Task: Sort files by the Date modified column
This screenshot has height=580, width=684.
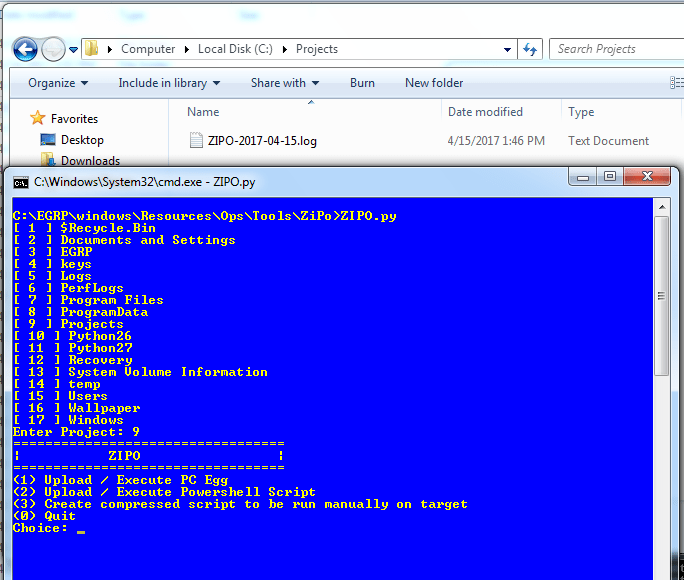Action: (x=485, y=112)
